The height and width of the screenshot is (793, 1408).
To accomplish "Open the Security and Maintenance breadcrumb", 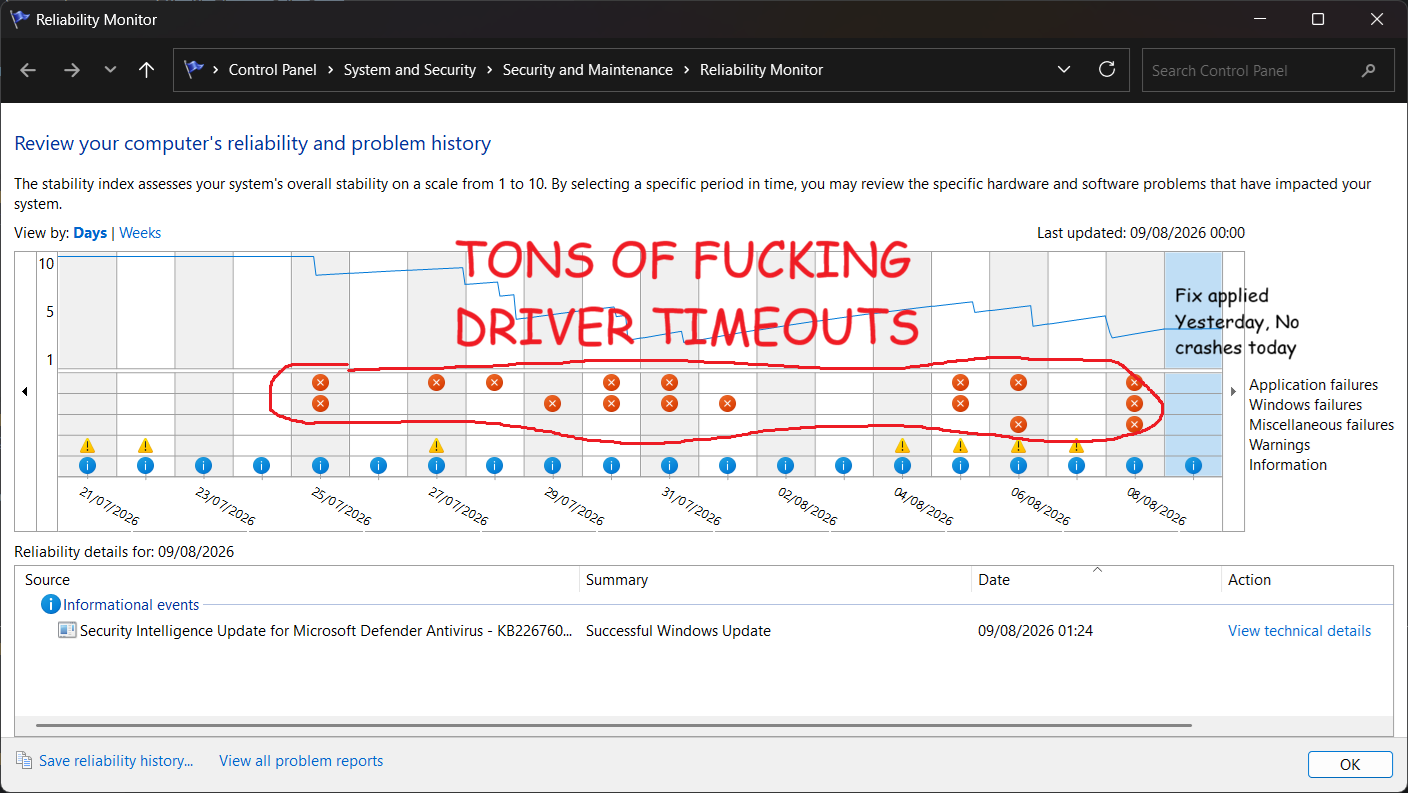I will point(588,70).
